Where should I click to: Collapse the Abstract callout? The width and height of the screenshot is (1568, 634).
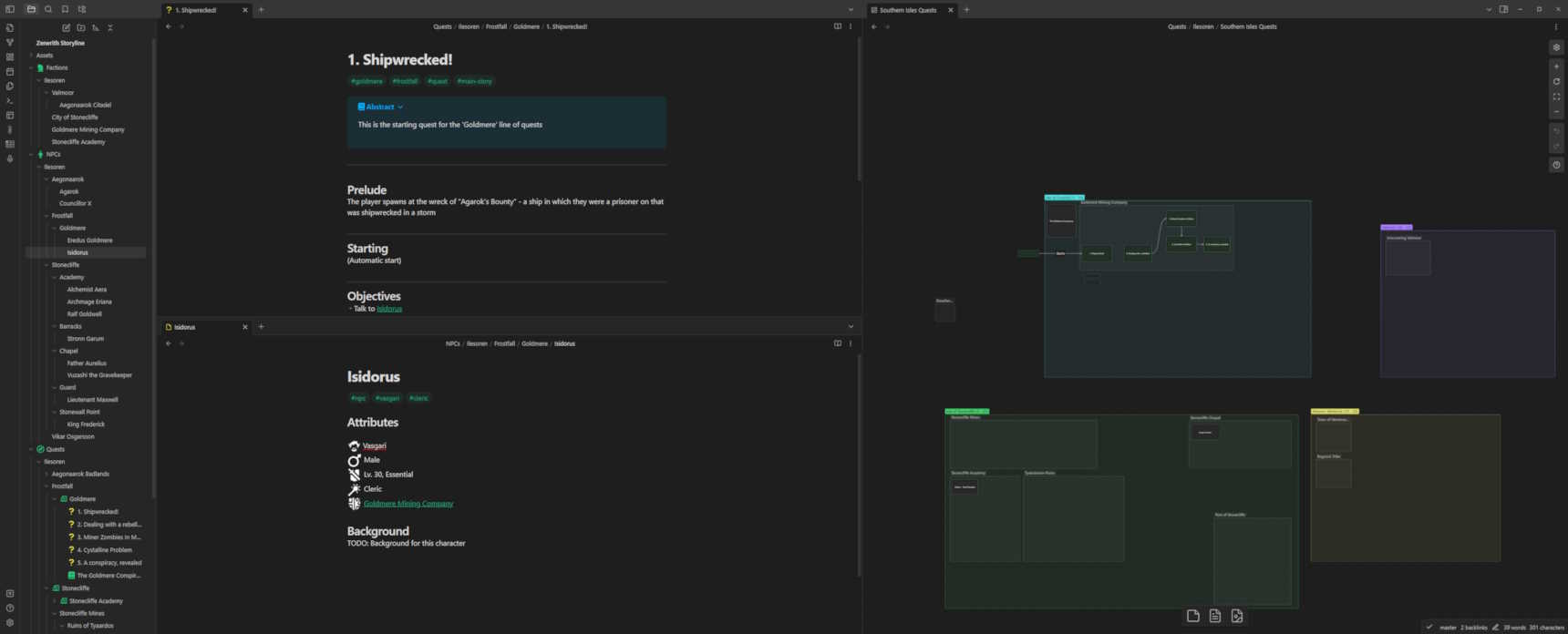point(400,107)
